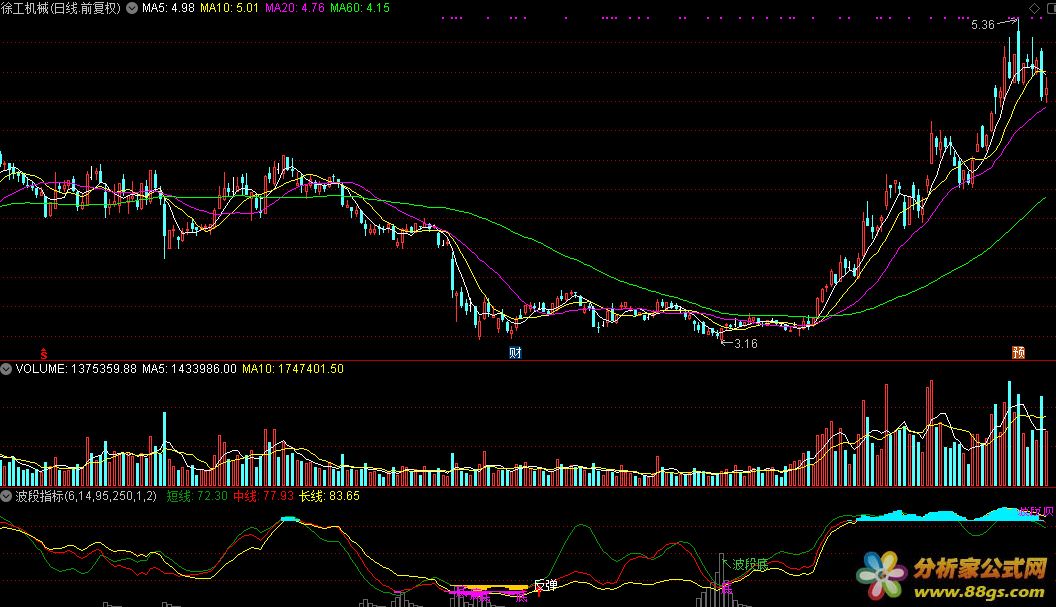The height and width of the screenshot is (607, 1056).
Task: Open the 波段指标 indicator chevron menu
Action: pyautogui.click(x=6, y=496)
